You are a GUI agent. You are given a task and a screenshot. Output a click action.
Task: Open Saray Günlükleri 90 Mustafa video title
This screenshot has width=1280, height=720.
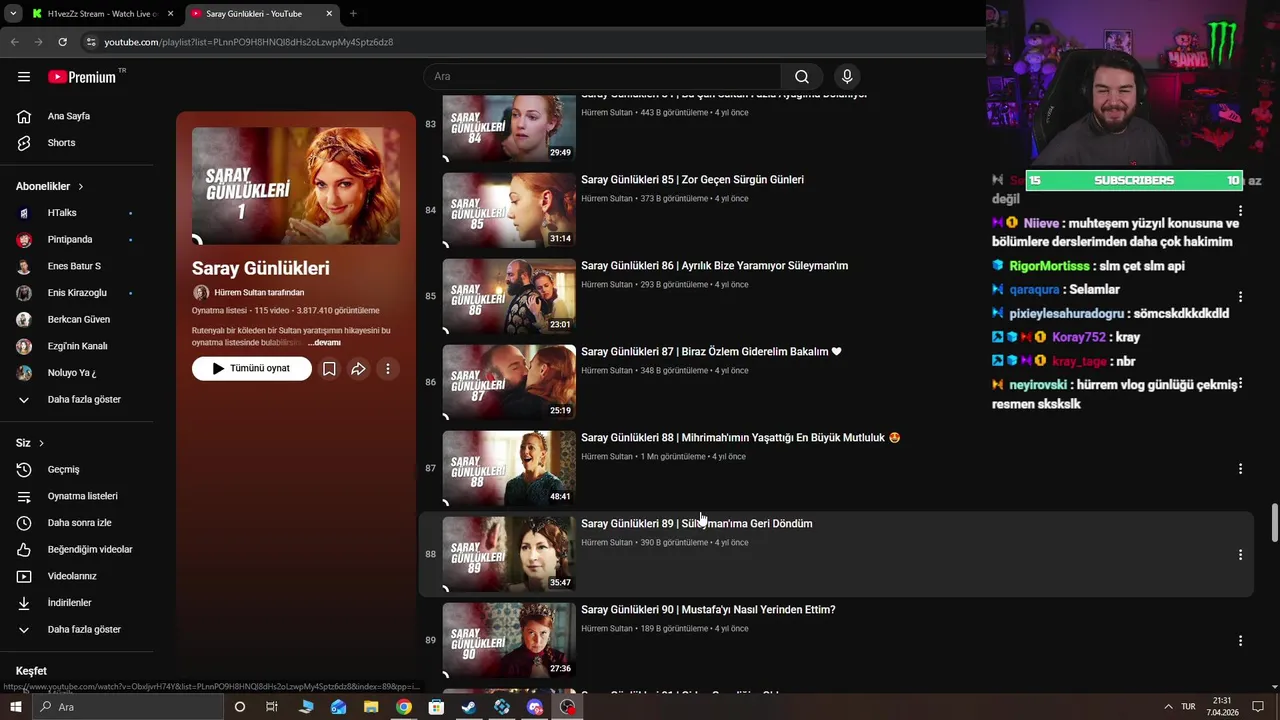tap(708, 610)
